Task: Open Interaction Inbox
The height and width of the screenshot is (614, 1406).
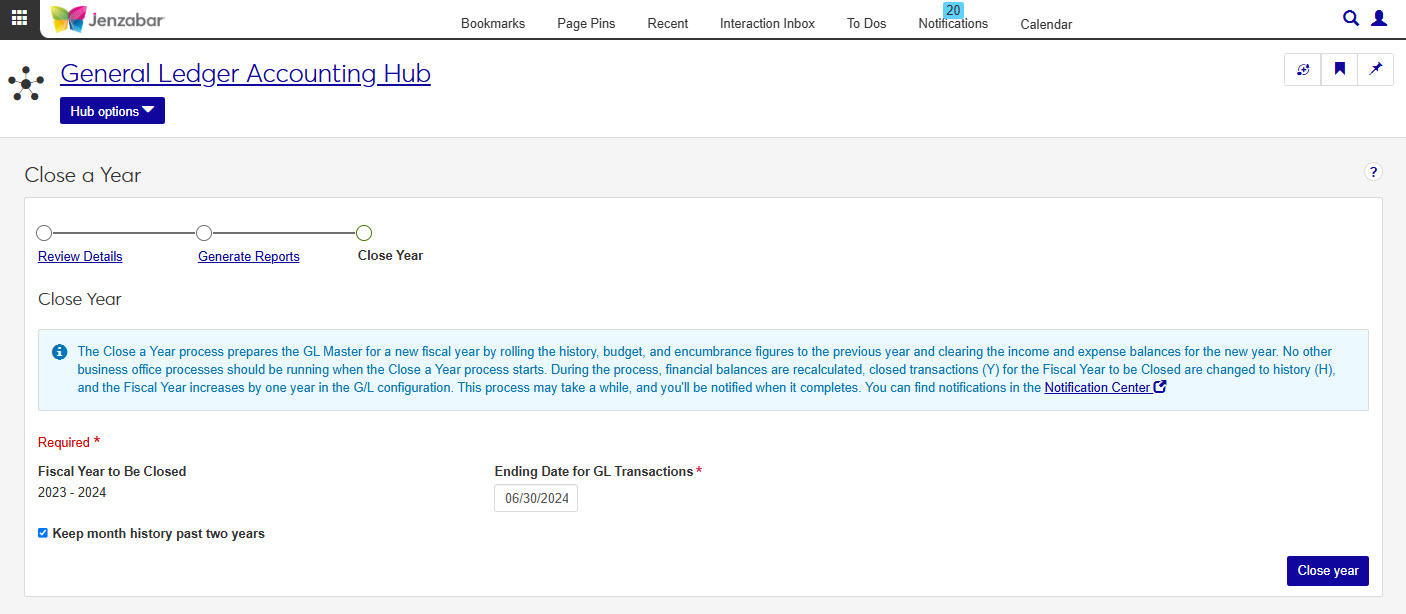Action: pyautogui.click(x=767, y=23)
